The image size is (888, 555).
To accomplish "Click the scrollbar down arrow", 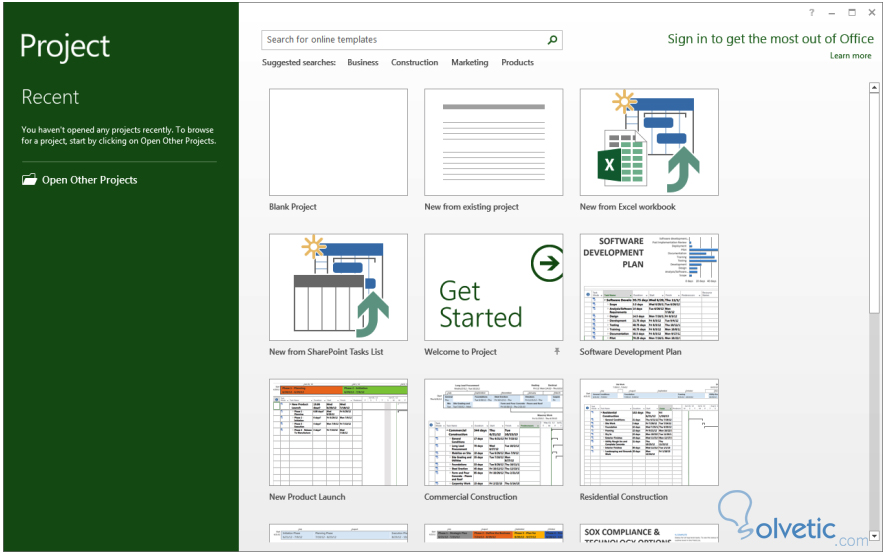I will [x=874, y=535].
